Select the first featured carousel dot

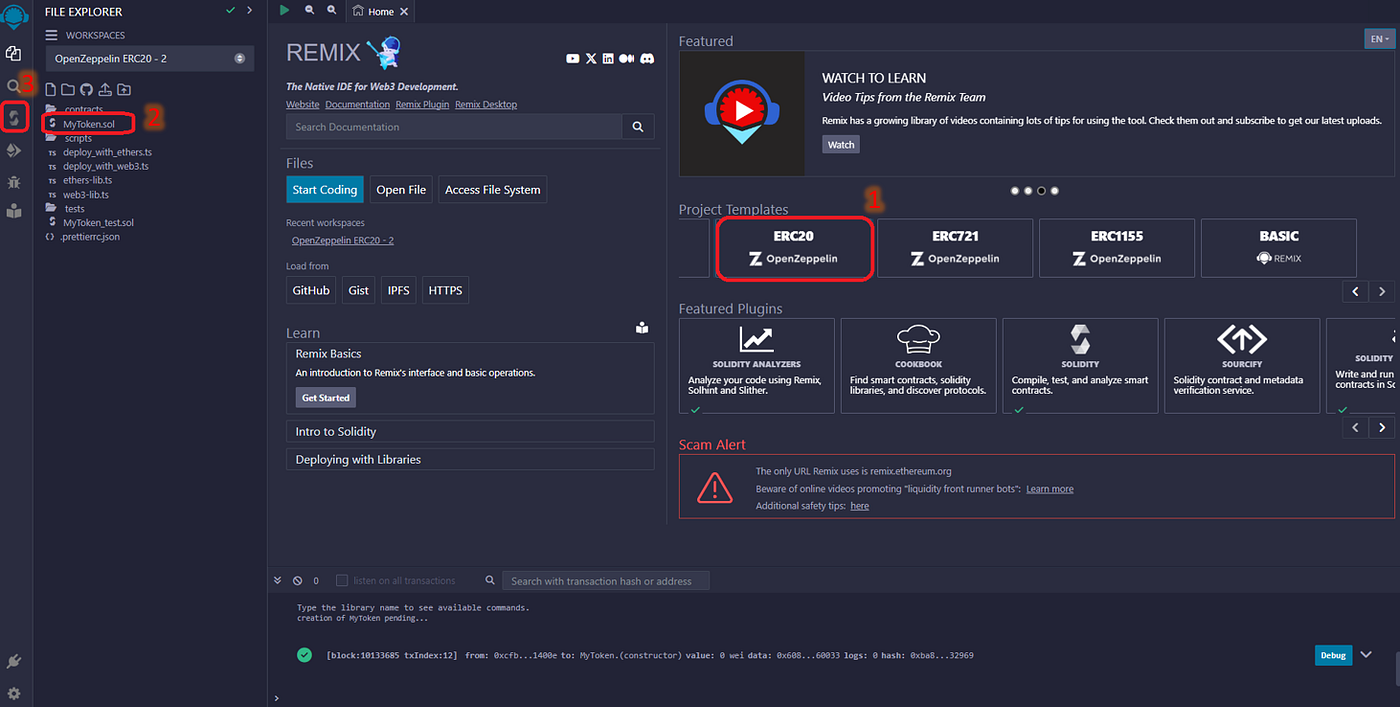point(1015,190)
